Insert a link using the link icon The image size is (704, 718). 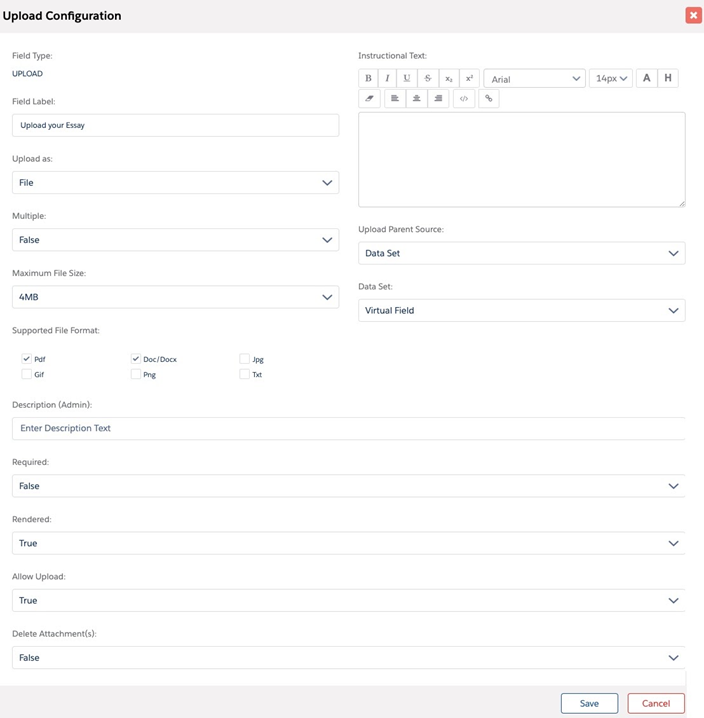click(x=488, y=98)
